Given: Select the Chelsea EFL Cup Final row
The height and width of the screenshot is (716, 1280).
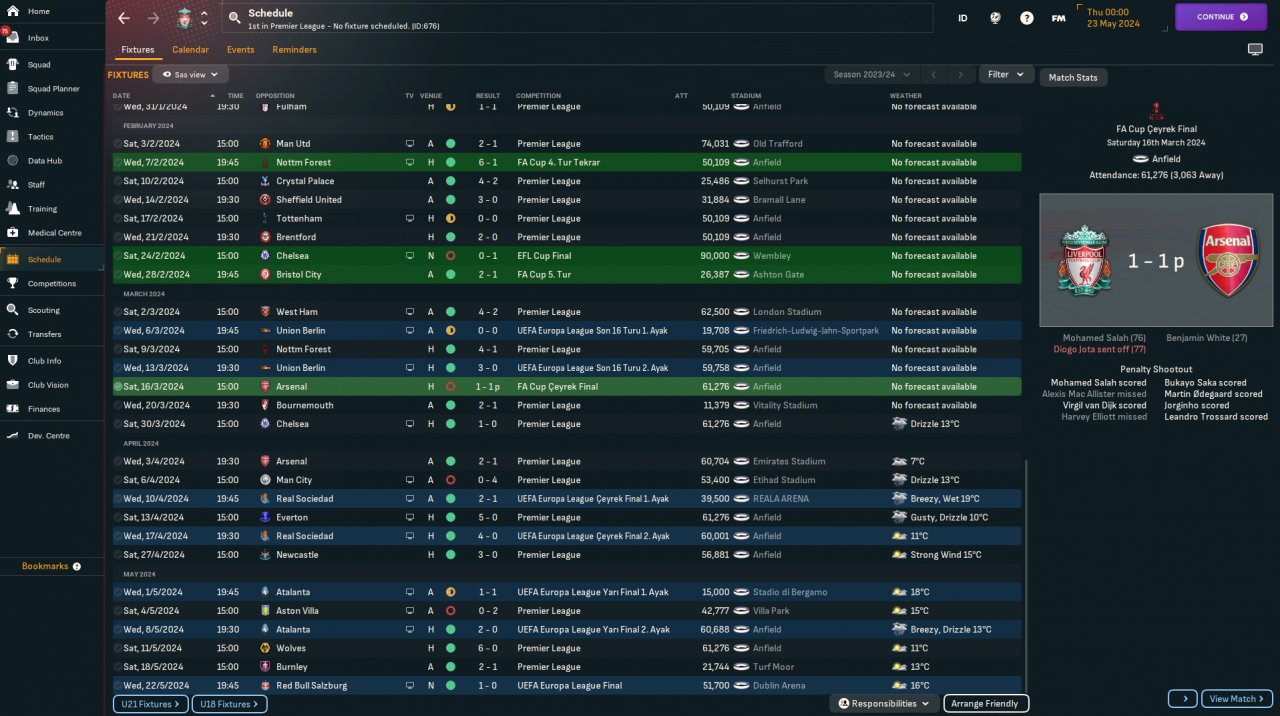Looking at the screenshot, I should [567, 256].
